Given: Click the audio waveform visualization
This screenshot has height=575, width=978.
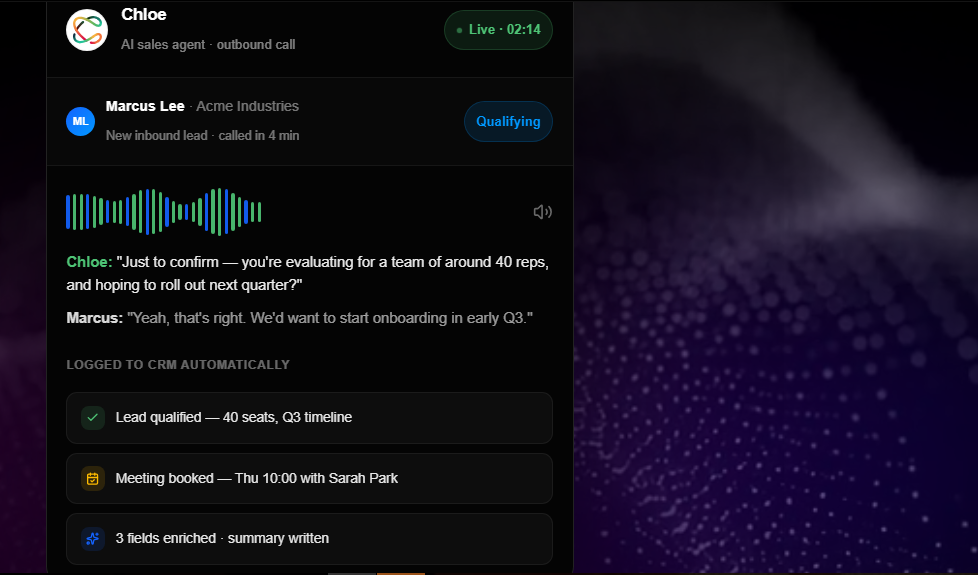Looking at the screenshot, I should [x=163, y=212].
